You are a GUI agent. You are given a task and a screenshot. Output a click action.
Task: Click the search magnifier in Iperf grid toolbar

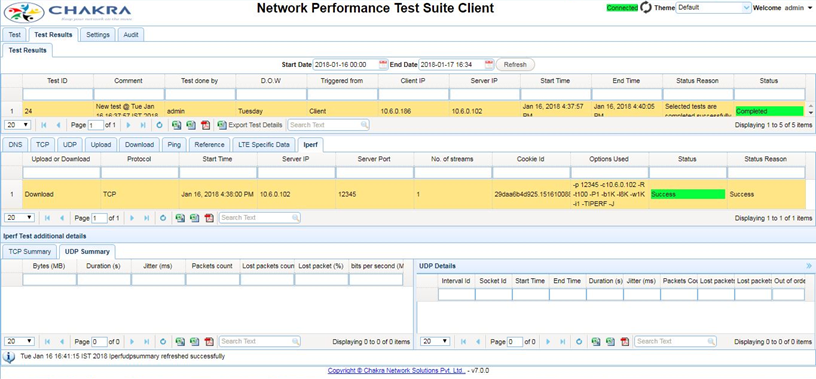pyautogui.click(x=296, y=218)
